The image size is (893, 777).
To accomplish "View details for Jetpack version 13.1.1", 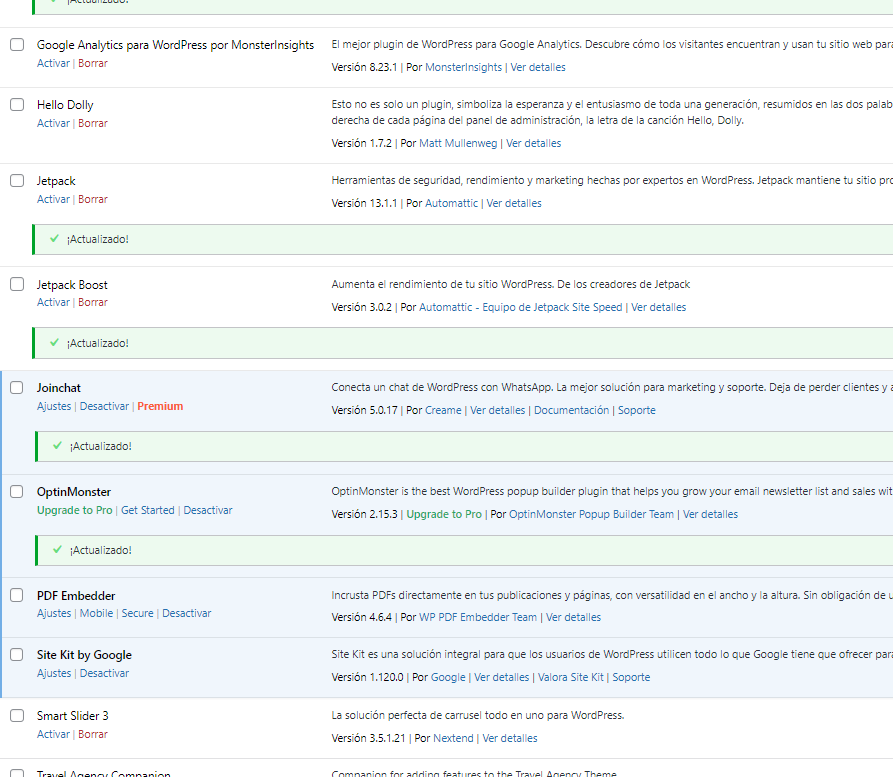I will pyautogui.click(x=514, y=203).
